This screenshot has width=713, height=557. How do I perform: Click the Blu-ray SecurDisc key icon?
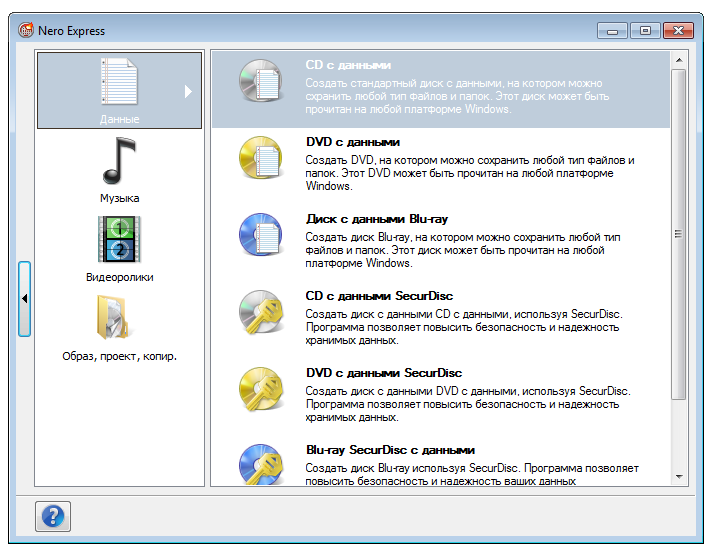[261, 464]
